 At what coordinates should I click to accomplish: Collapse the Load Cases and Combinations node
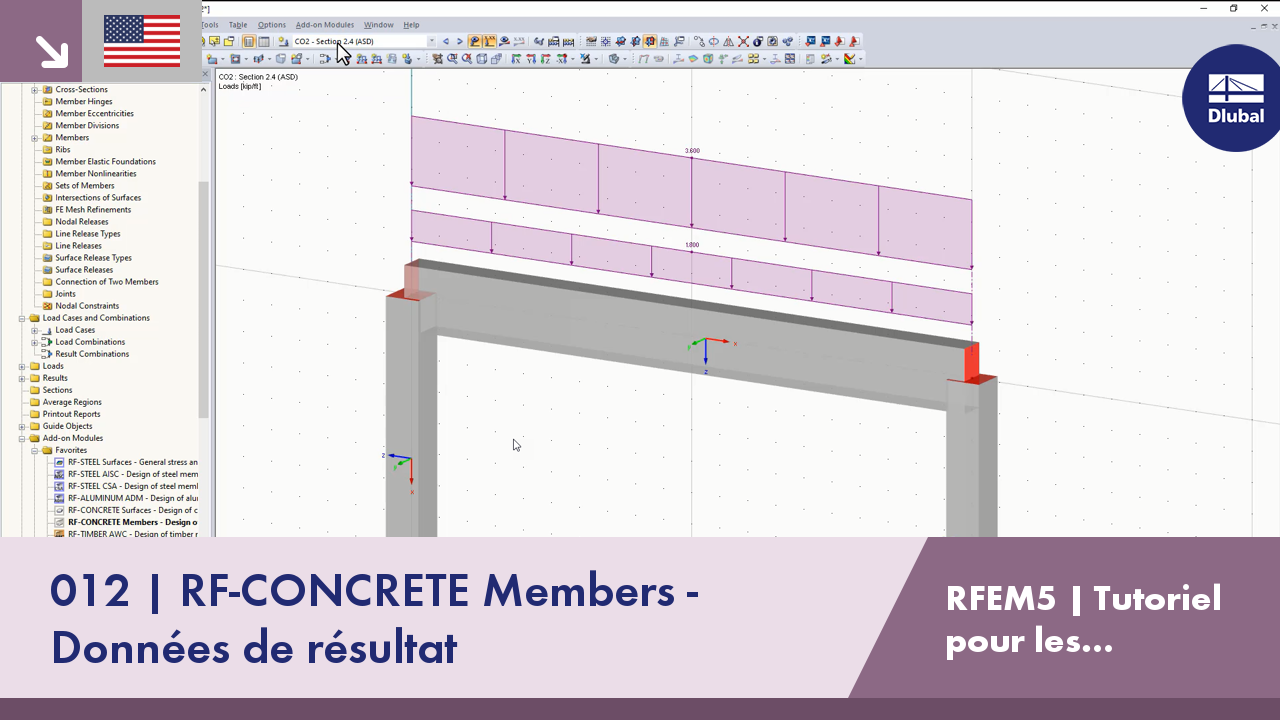click(21, 318)
